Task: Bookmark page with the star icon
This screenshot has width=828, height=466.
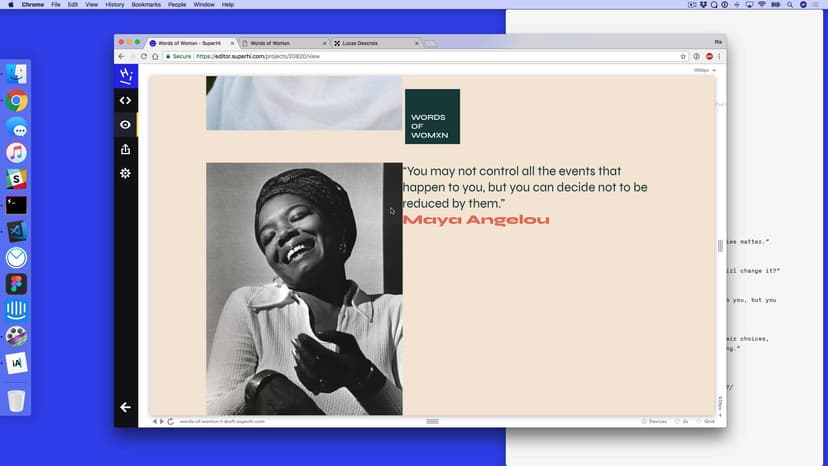Action: click(683, 56)
